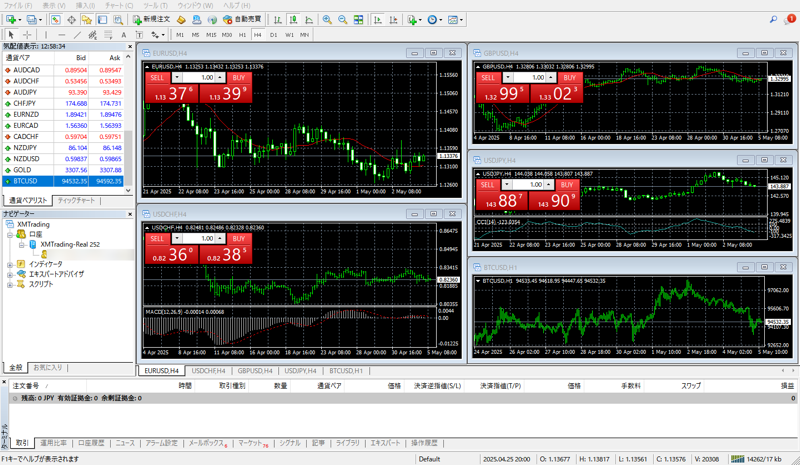The width and height of the screenshot is (800, 465).
Task: Select the vertical line drawing tool
Action: tap(46, 35)
